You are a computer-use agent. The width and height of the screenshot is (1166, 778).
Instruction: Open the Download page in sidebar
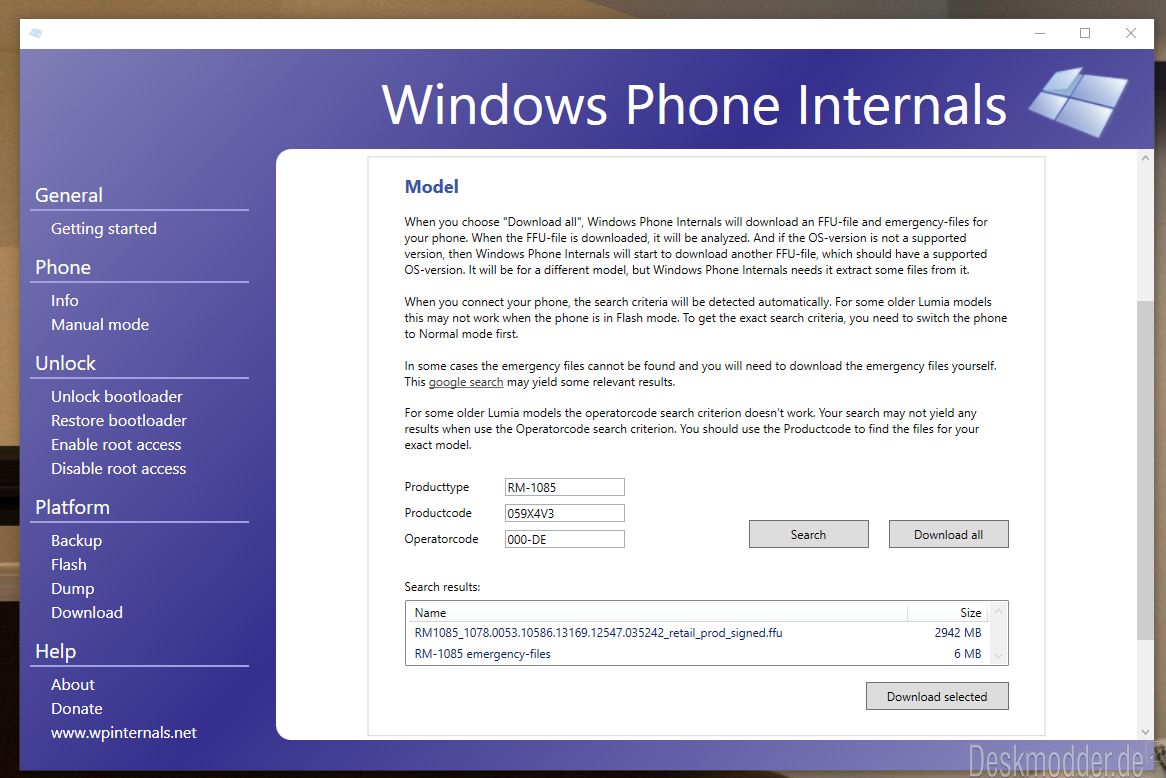point(87,613)
